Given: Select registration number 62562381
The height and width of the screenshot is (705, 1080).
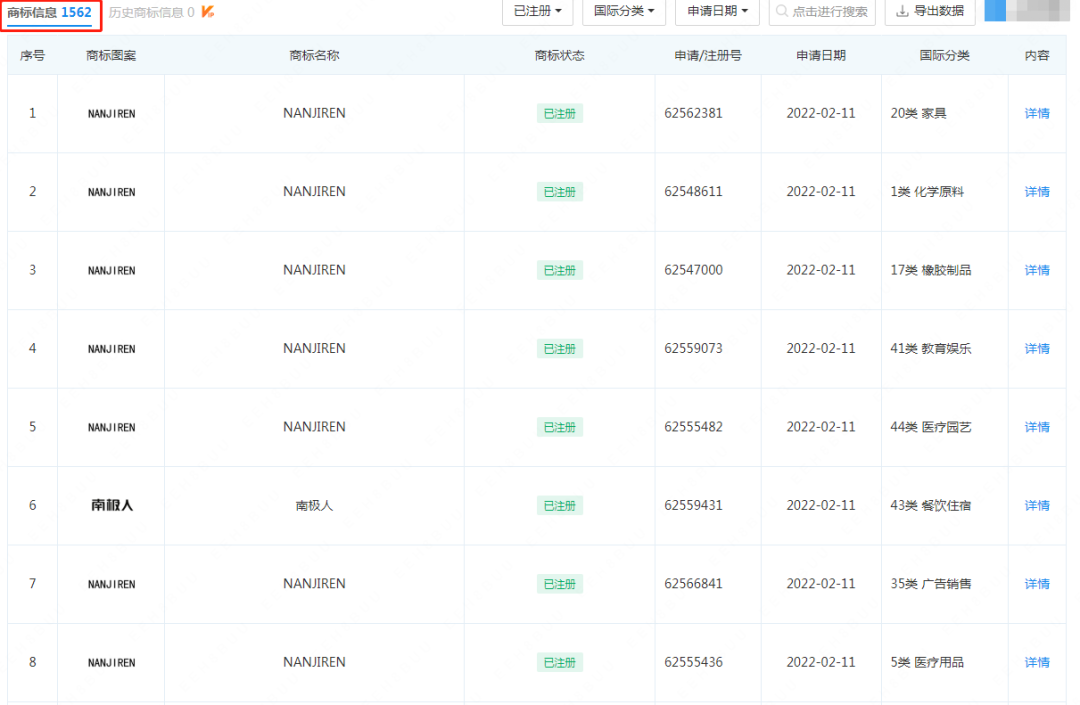Looking at the screenshot, I should [694, 114].
